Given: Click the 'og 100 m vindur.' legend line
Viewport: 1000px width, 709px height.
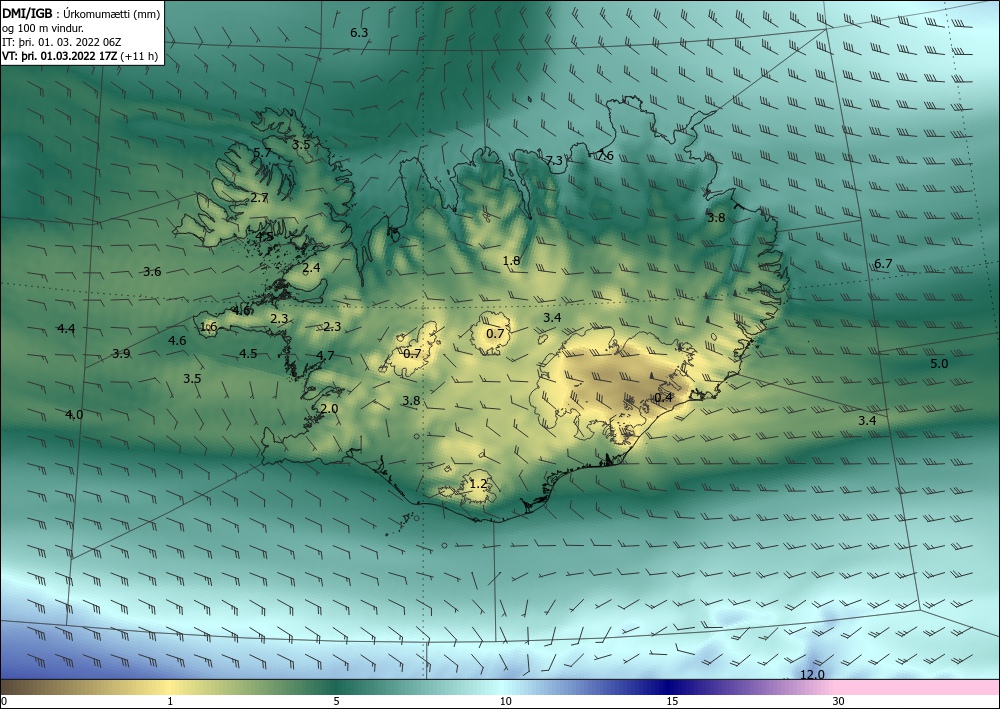Looking at the screenshot, I should (x=43, y=27).
